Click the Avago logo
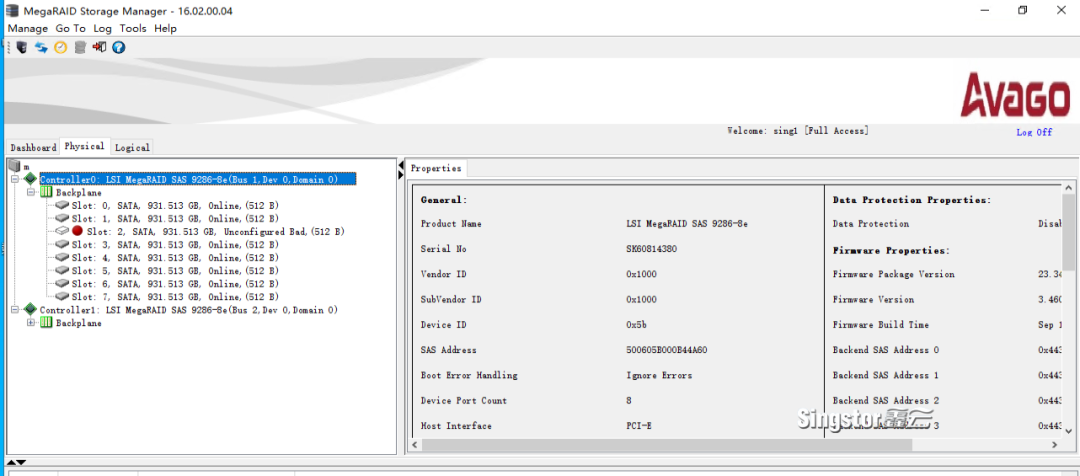The height and width of the screenshot is (476, 1080). tap(1016, 95)
